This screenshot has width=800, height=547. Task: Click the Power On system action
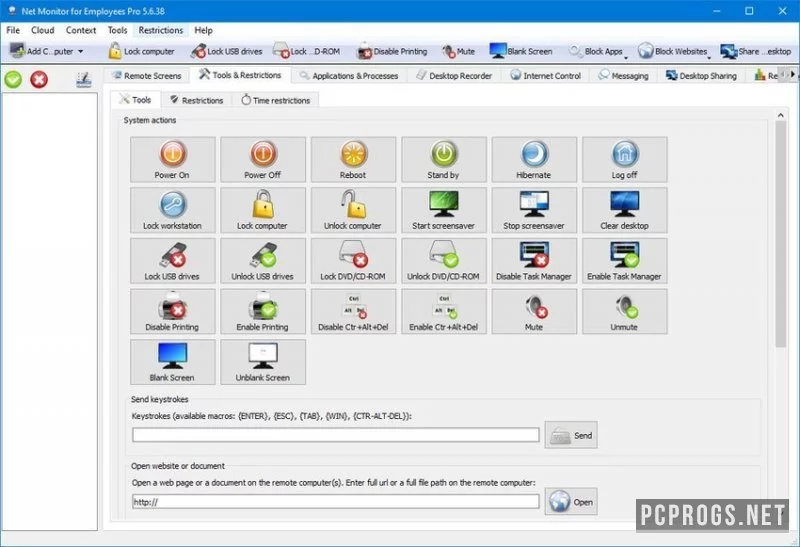(172, 159)
